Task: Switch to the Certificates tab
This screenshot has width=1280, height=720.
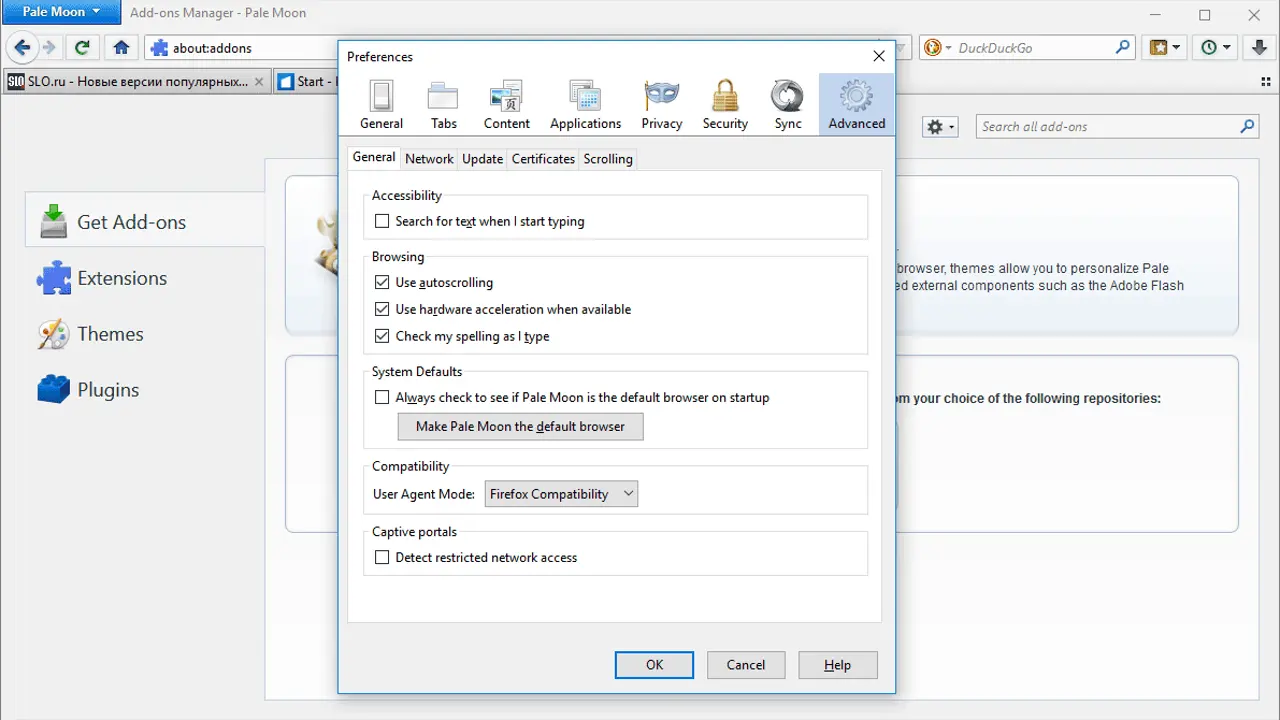Action: (543, 159)
